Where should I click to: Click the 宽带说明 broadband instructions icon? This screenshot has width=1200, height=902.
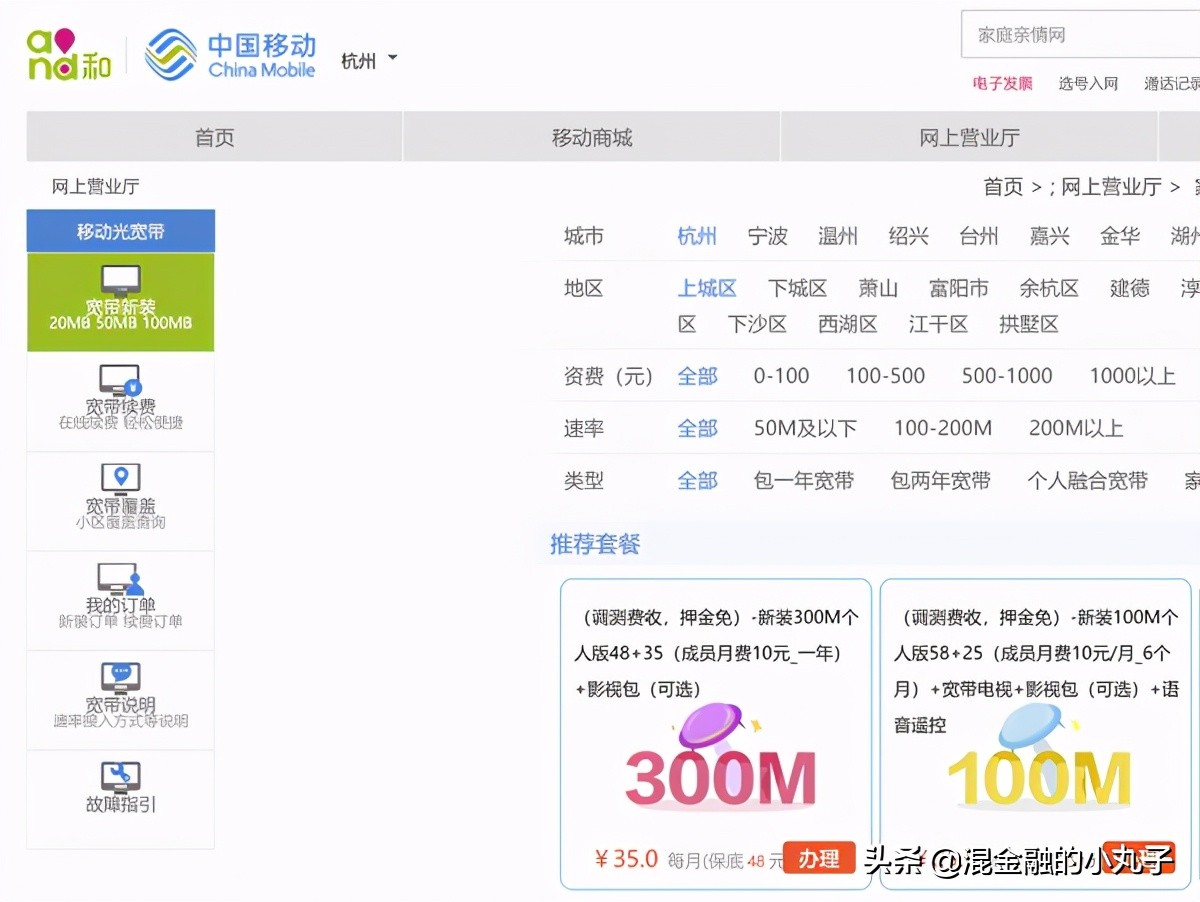tap(120, 697)
